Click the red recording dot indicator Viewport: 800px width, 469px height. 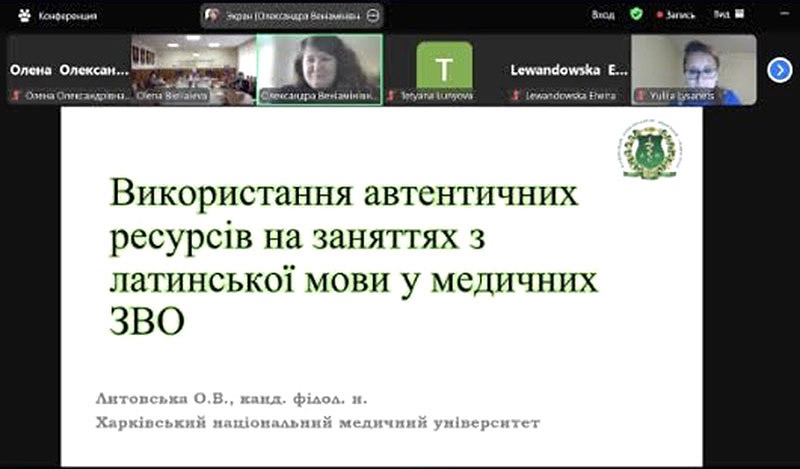coord(660,16)
